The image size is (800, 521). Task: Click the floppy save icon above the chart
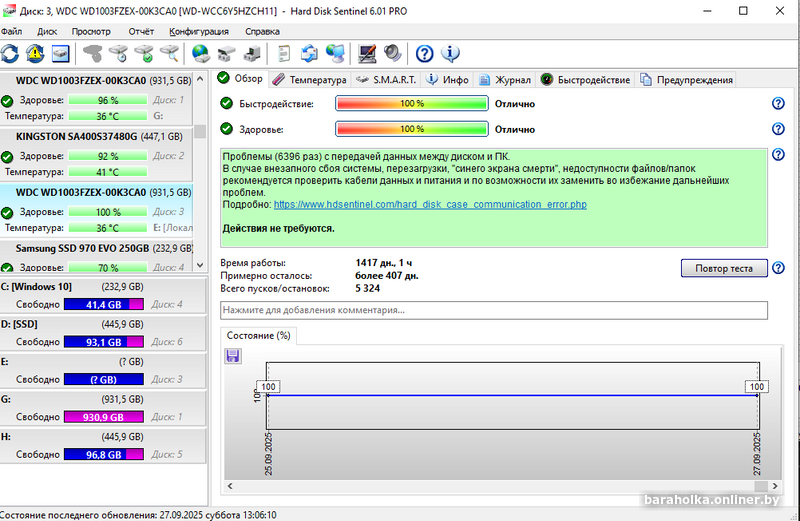coord(233,355)
